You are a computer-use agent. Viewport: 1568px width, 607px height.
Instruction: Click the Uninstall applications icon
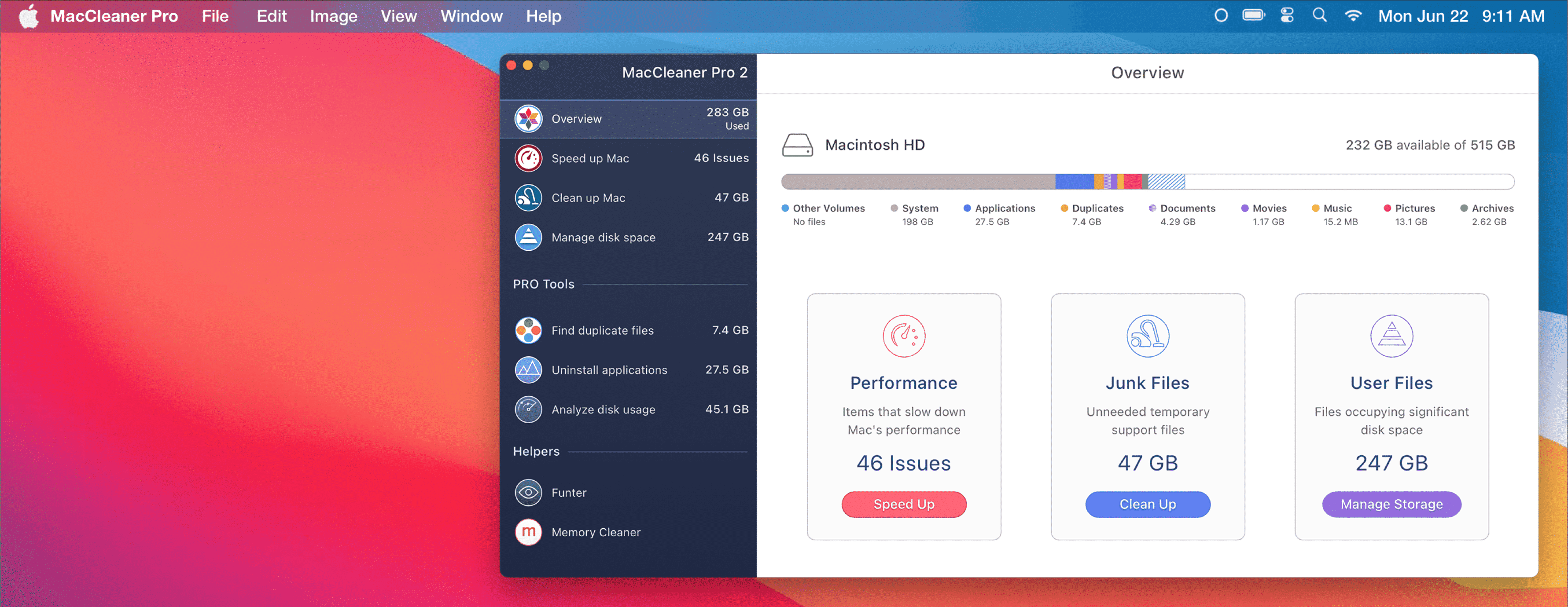[x=528, y=370]
